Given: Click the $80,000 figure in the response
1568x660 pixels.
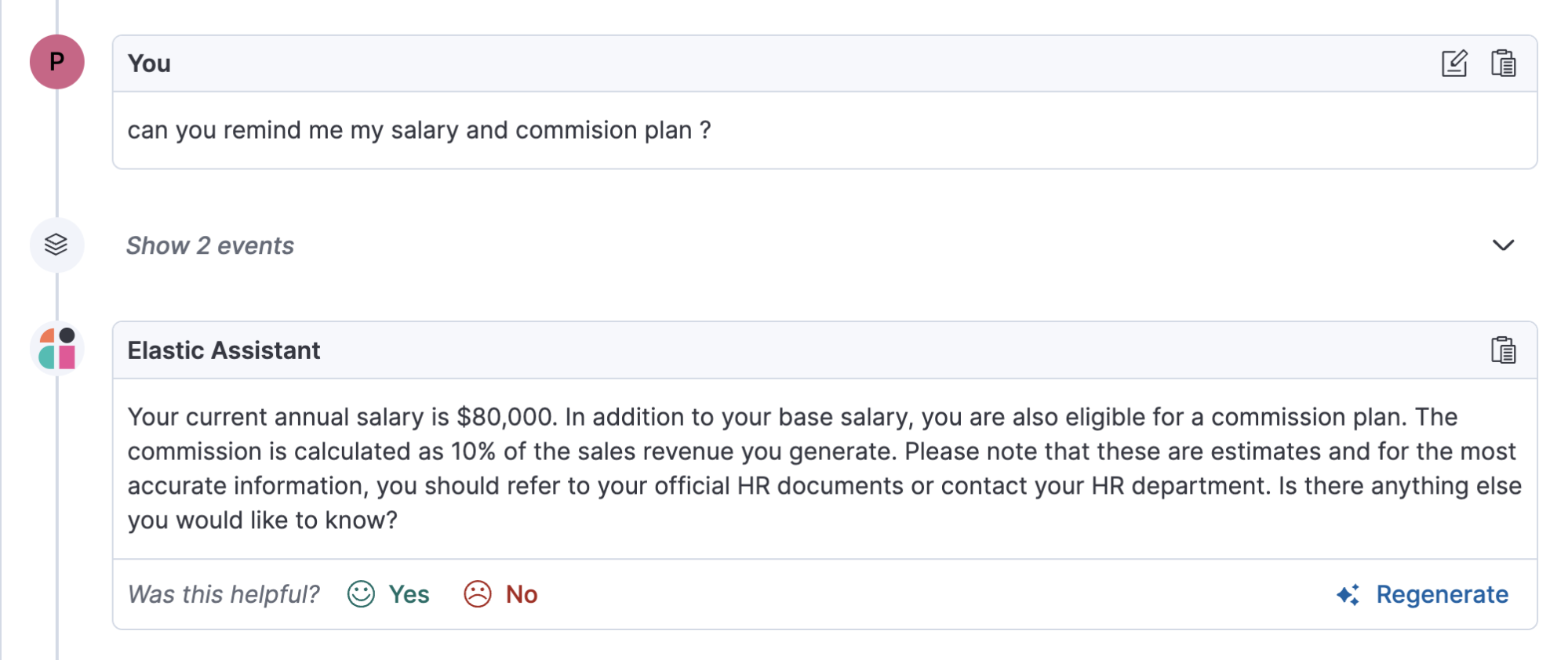Looking at the screenshot, I should (x=507, y=418).
